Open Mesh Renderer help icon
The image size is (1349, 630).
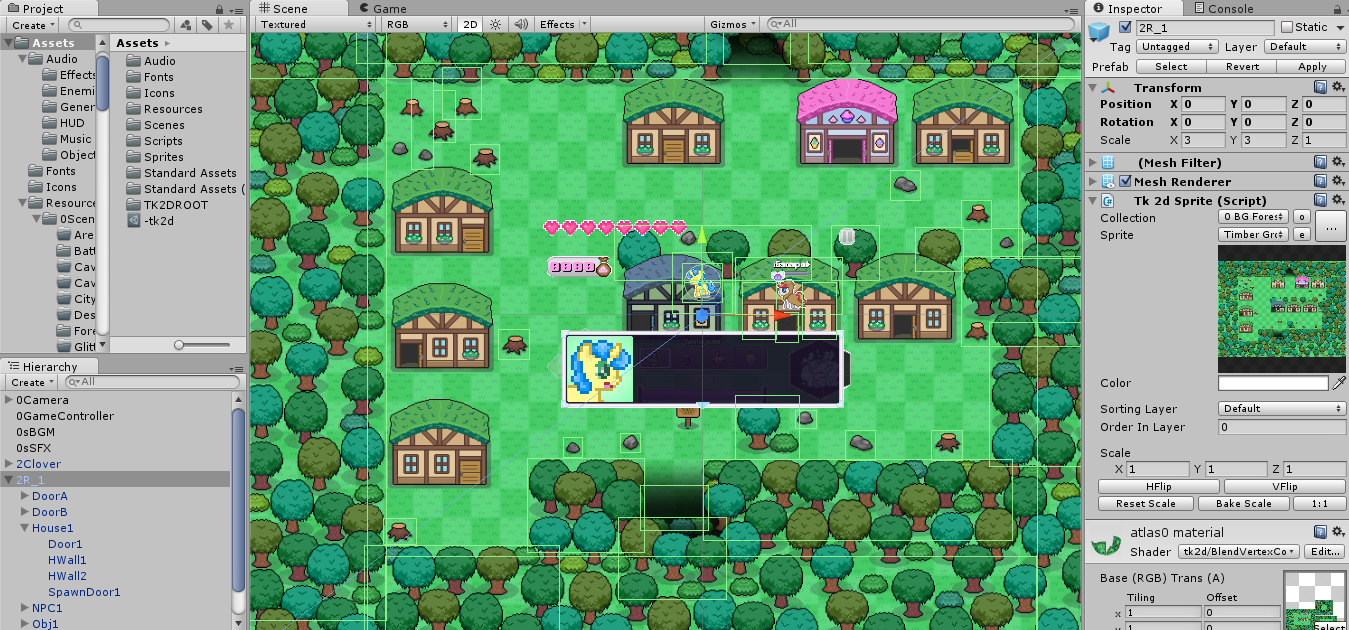click(x=1320, y=181)
